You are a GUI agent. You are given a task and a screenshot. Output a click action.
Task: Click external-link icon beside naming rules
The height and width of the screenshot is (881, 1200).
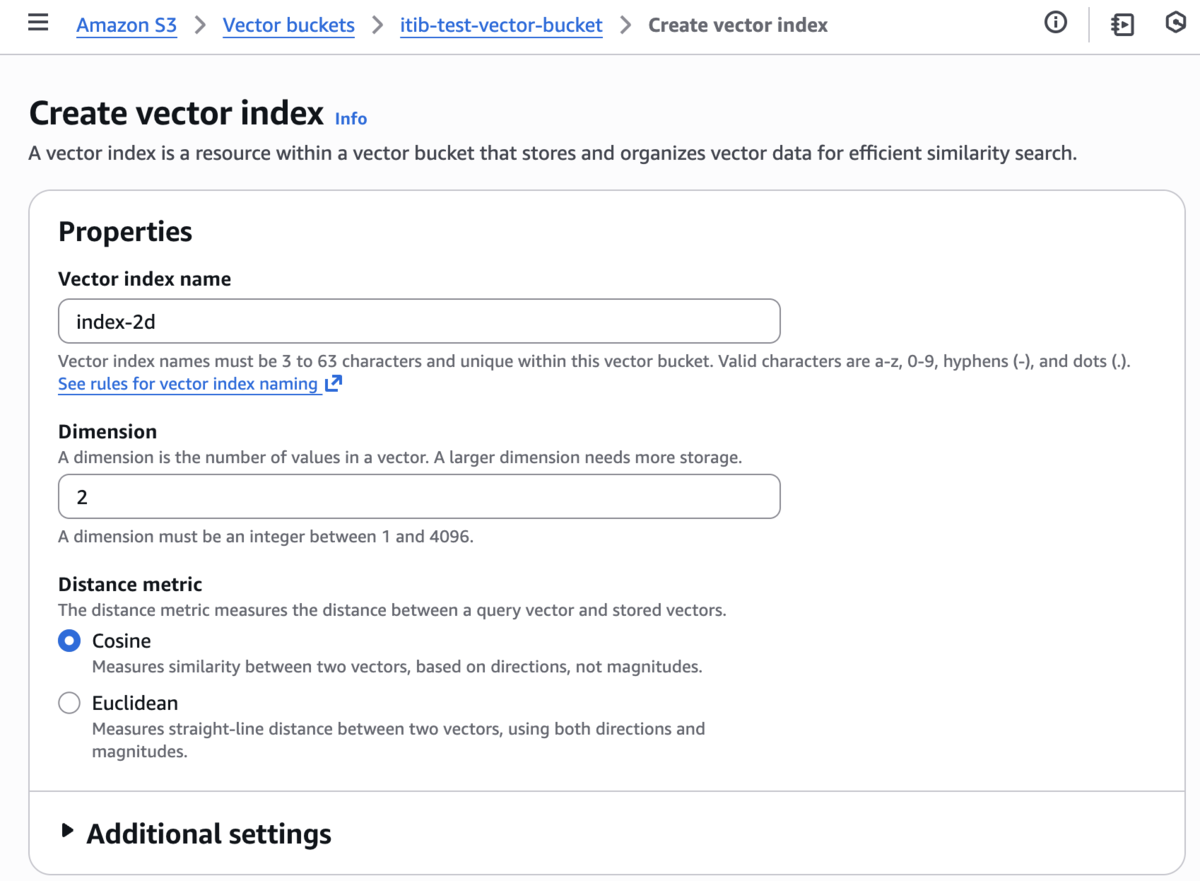click(x=334, y=383)
